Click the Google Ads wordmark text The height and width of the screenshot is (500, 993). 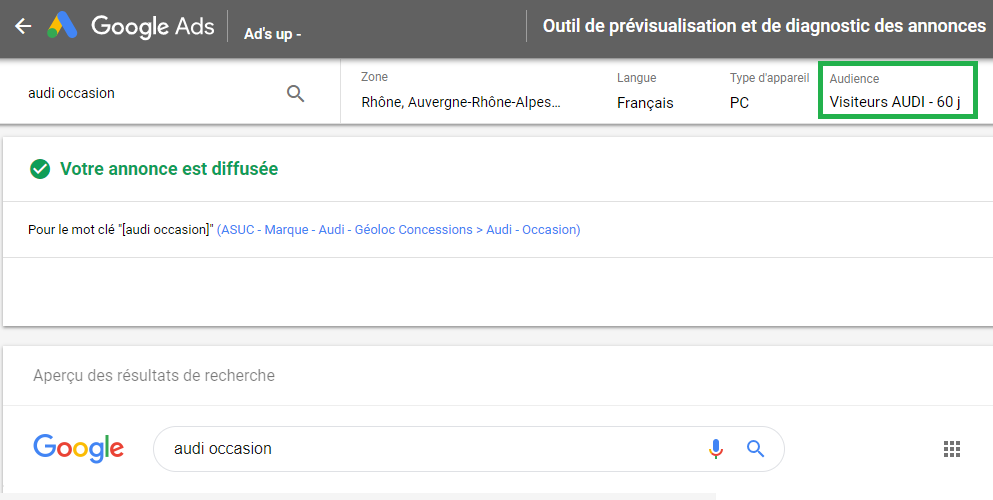pyautogui.click(x=152, y=27)
